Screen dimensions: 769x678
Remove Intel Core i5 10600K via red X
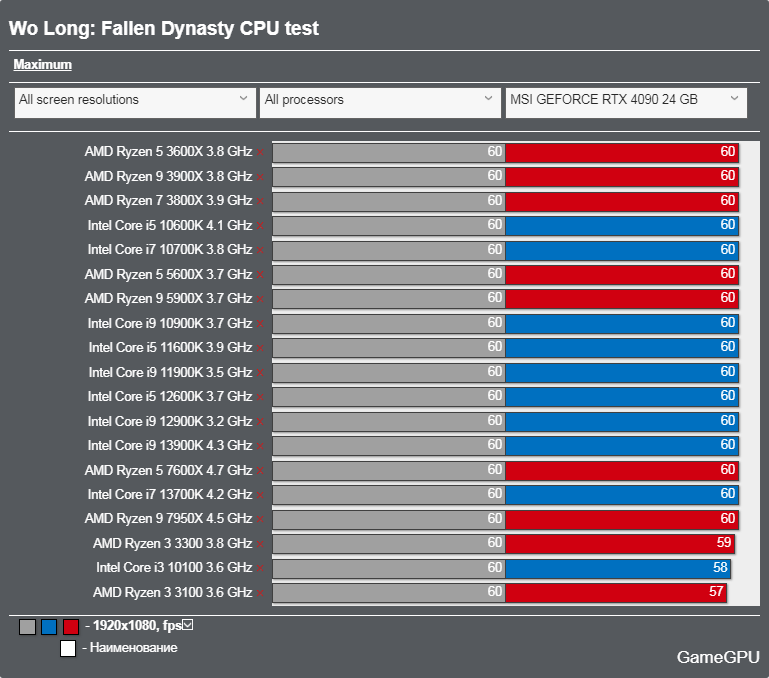click(x=260, y=226)
